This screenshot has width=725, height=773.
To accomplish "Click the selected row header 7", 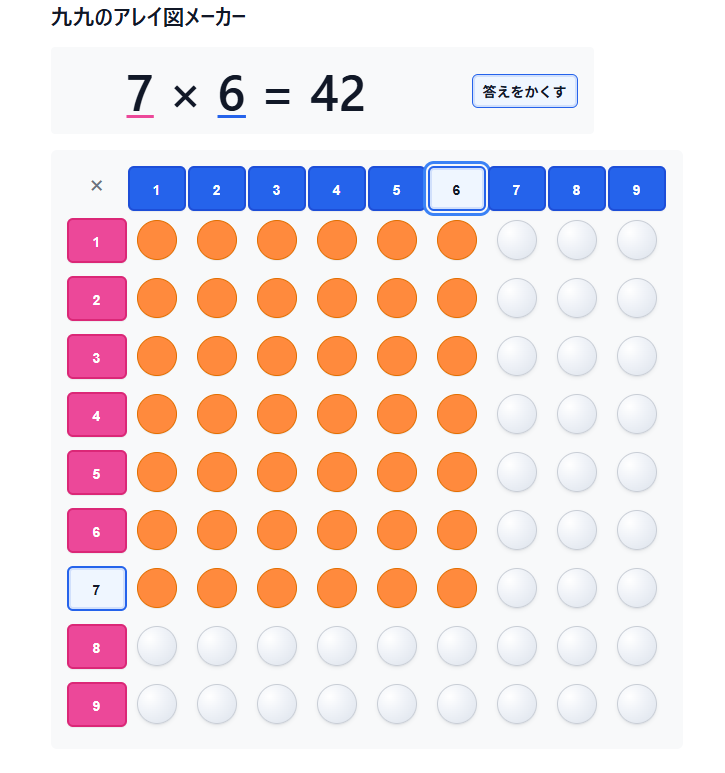I will pos(97,589).
